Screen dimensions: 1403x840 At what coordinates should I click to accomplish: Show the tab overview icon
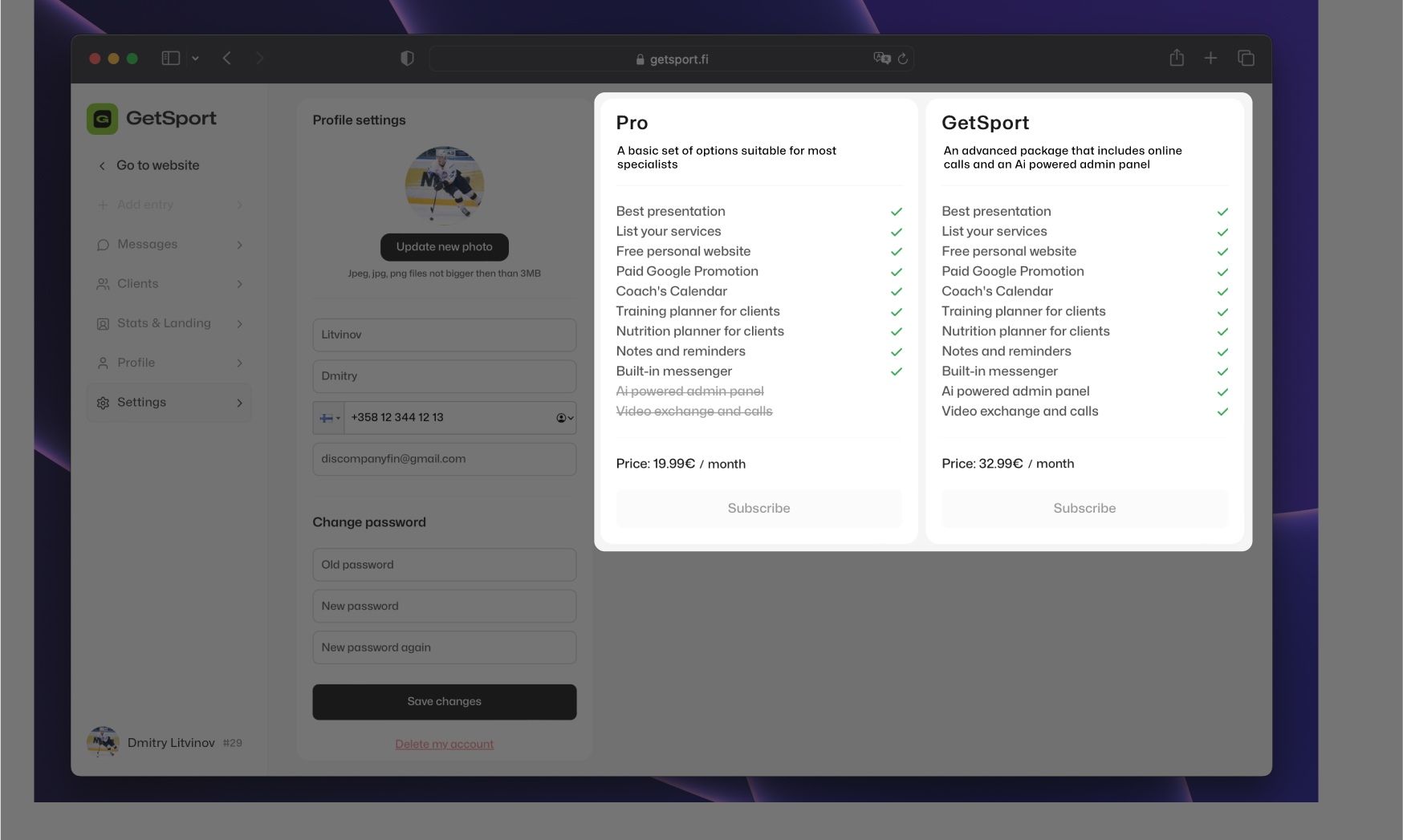click(x=1246, y=58)
